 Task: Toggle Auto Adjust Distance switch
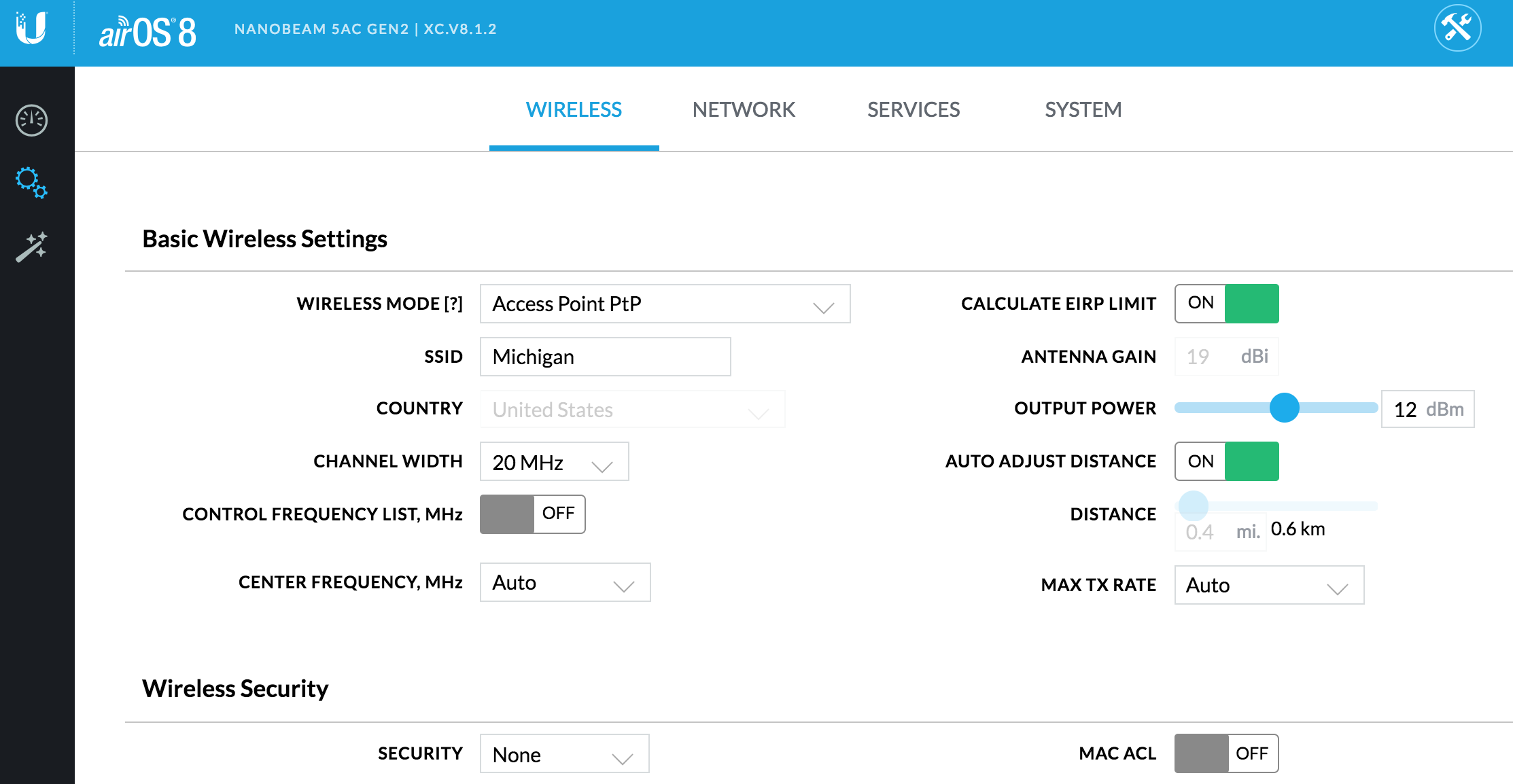click(1226, 461)
